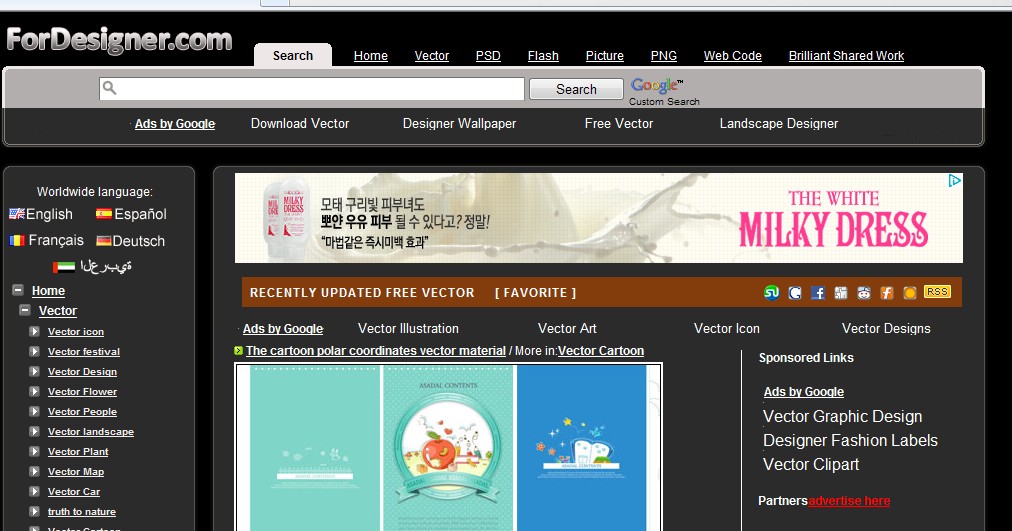Expand the Vector landscape arrow

pos(34,431)
